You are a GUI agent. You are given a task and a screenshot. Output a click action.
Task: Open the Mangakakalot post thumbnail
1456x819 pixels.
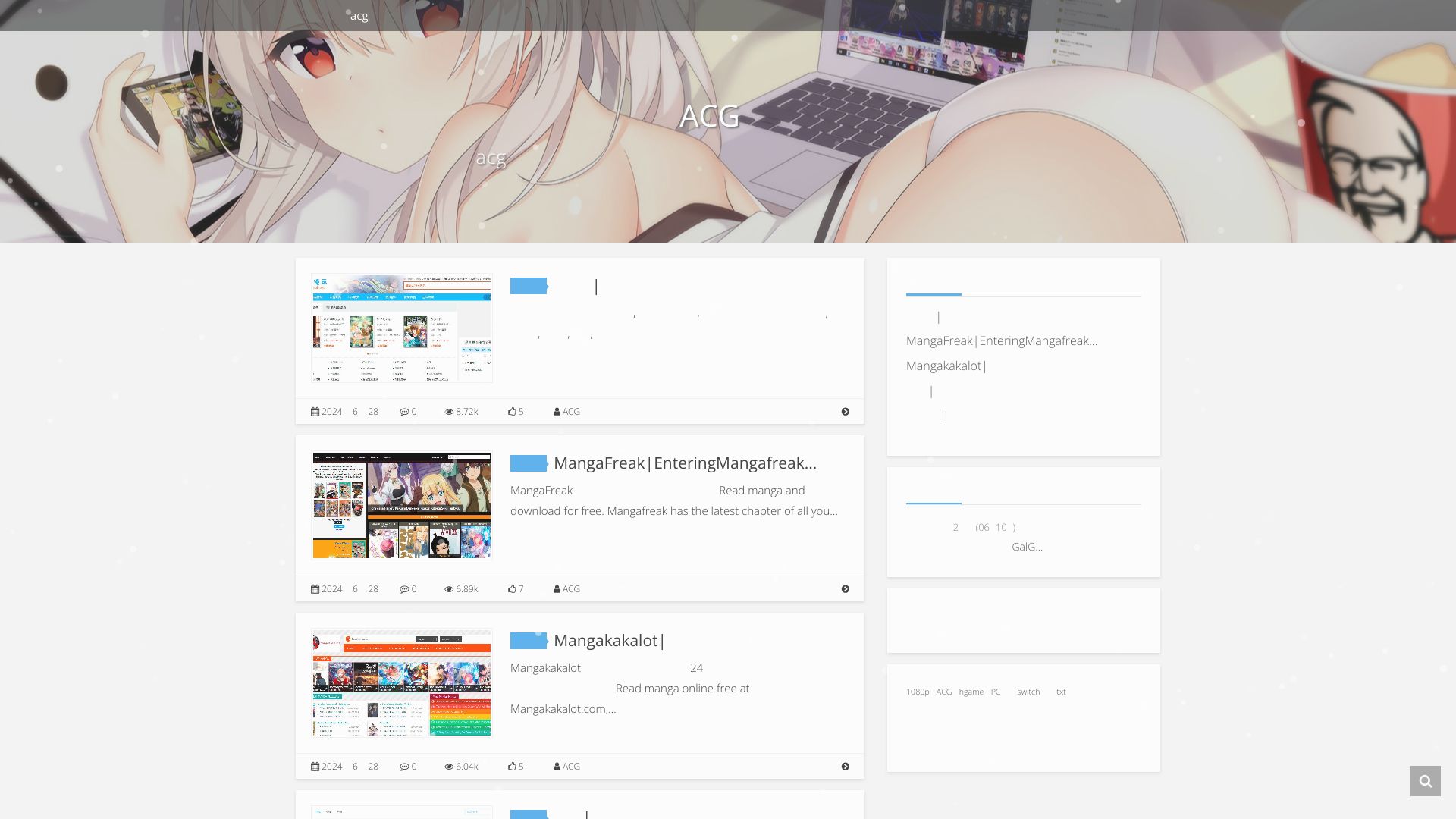[402, 683]
